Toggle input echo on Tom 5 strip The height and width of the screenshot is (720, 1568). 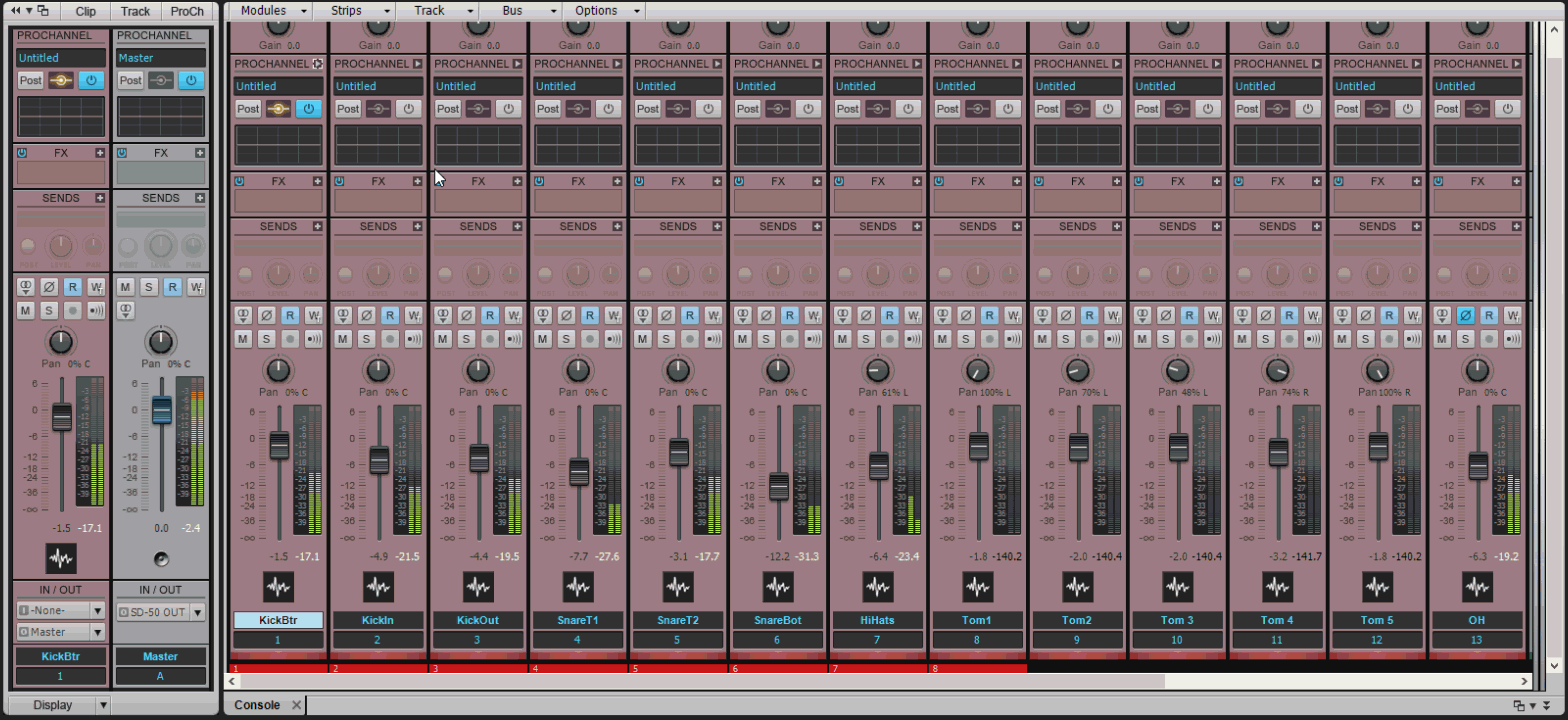point(1412,339)
